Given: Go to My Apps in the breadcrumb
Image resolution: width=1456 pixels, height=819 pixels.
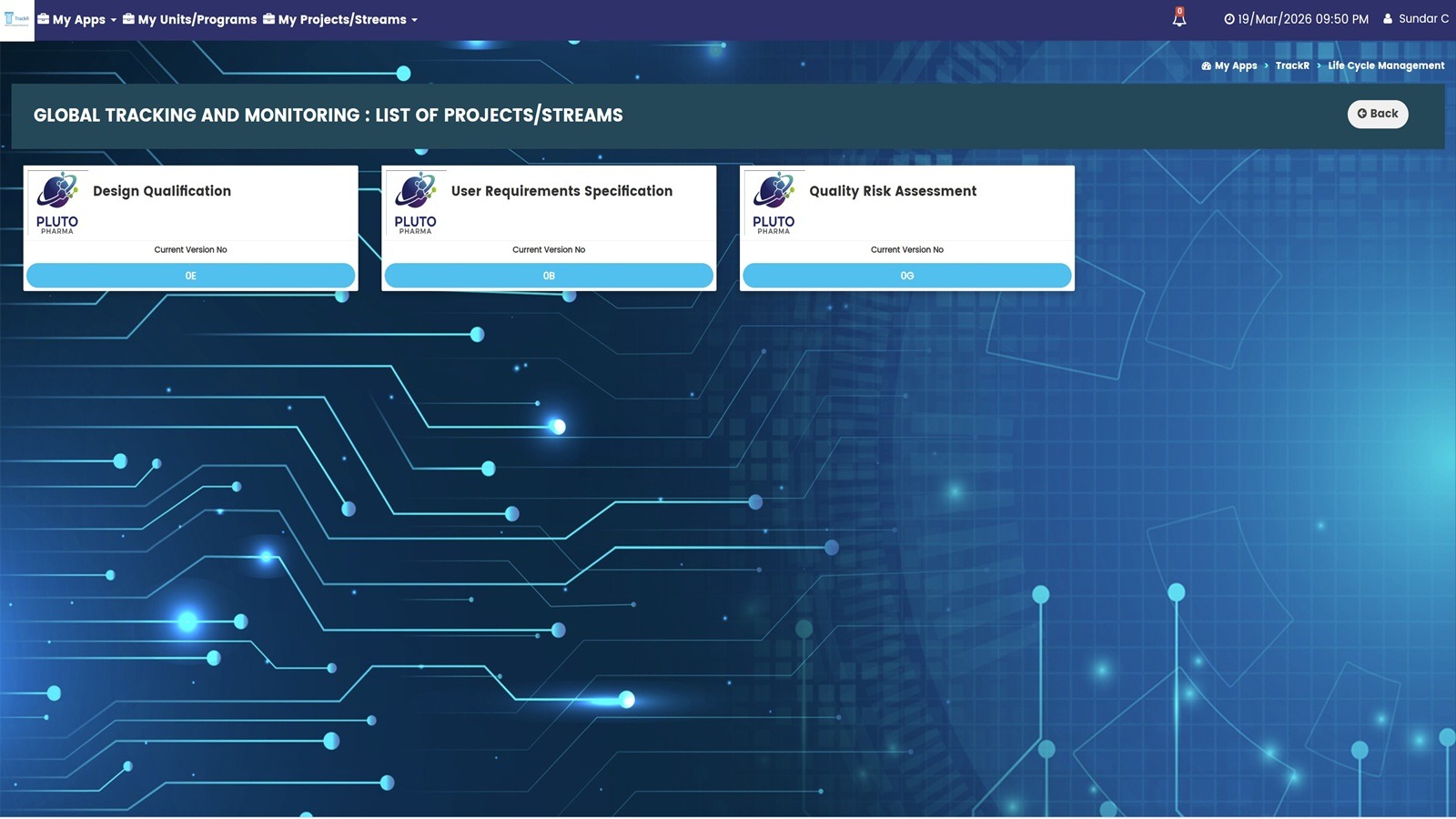Looking at the screenshot, I should tap(1229, 66).
